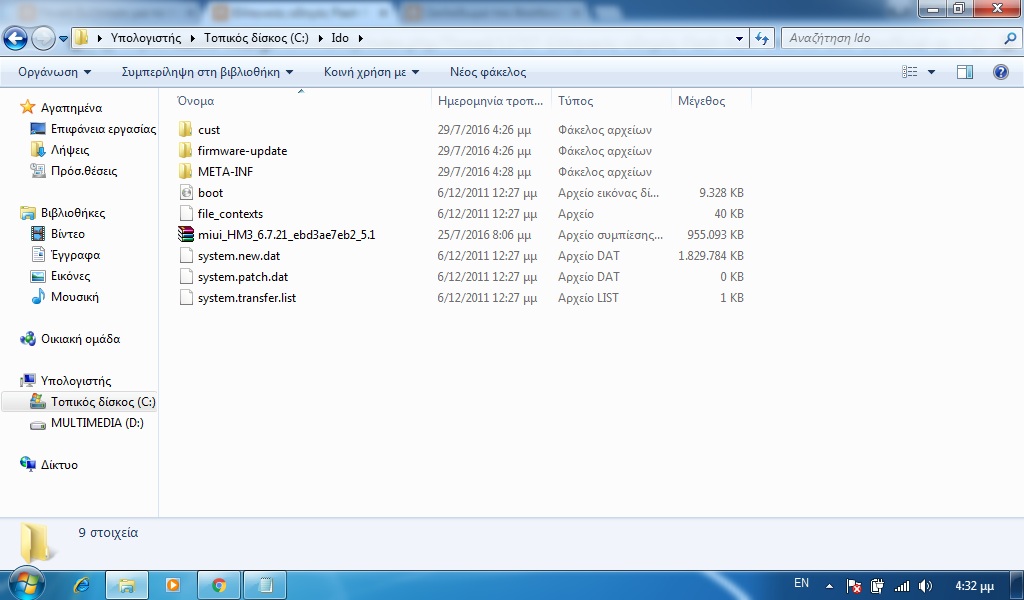Image resolution: width=1024 pixels, height=600 pixels.
Task: Open 'Συμπερίληψη στη βιβλιοθήκη' menu
Action: pos(207,72)
